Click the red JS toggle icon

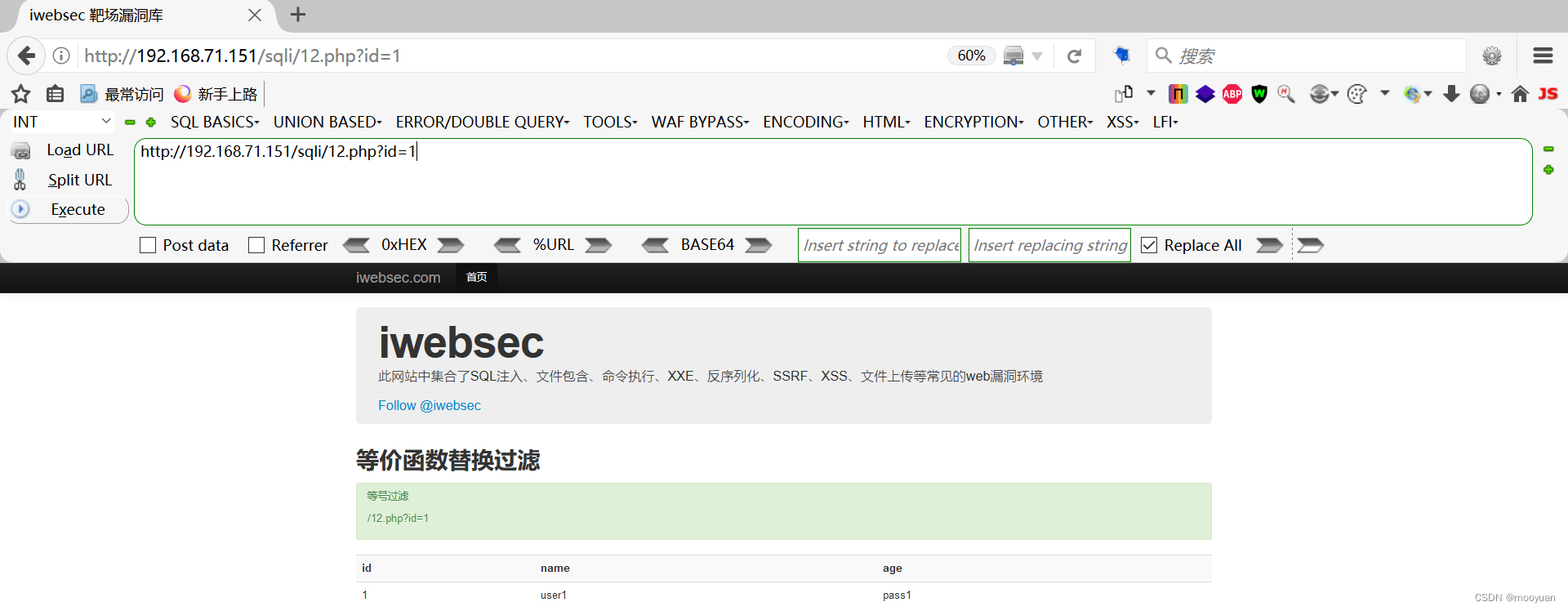point(1548,94)
